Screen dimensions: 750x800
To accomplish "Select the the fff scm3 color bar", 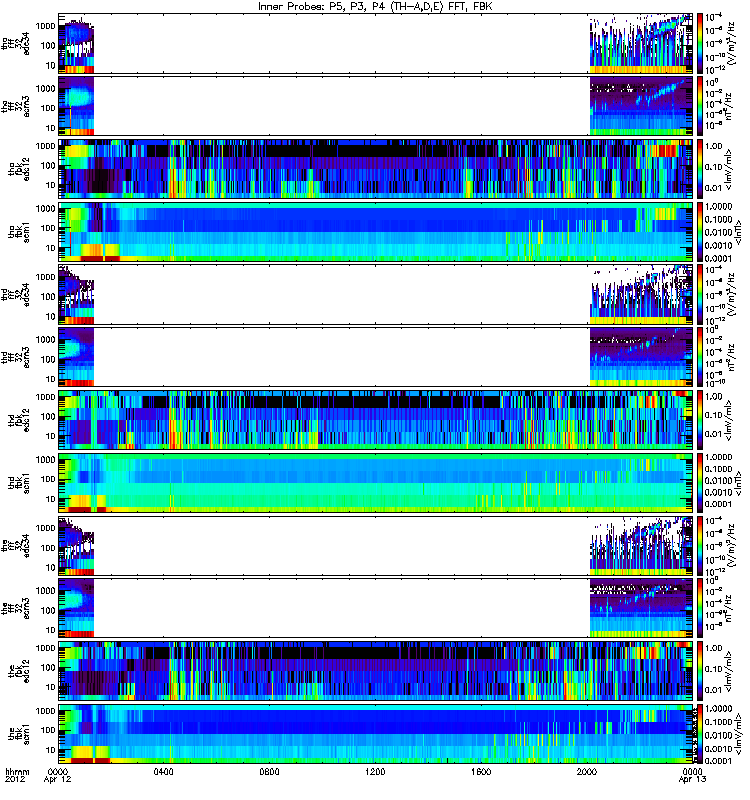I will pyautogui.click(x=700, y=608).
